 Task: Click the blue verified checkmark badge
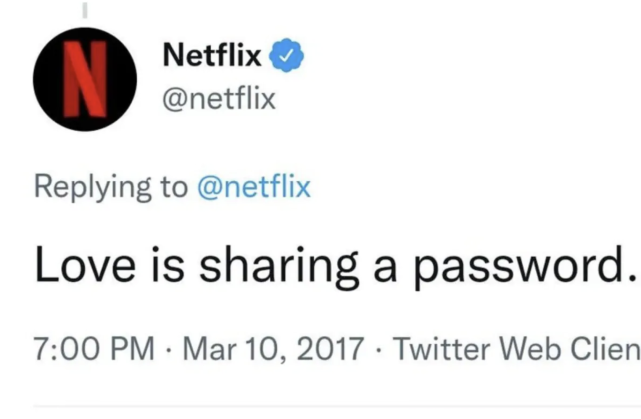[288, 56]
